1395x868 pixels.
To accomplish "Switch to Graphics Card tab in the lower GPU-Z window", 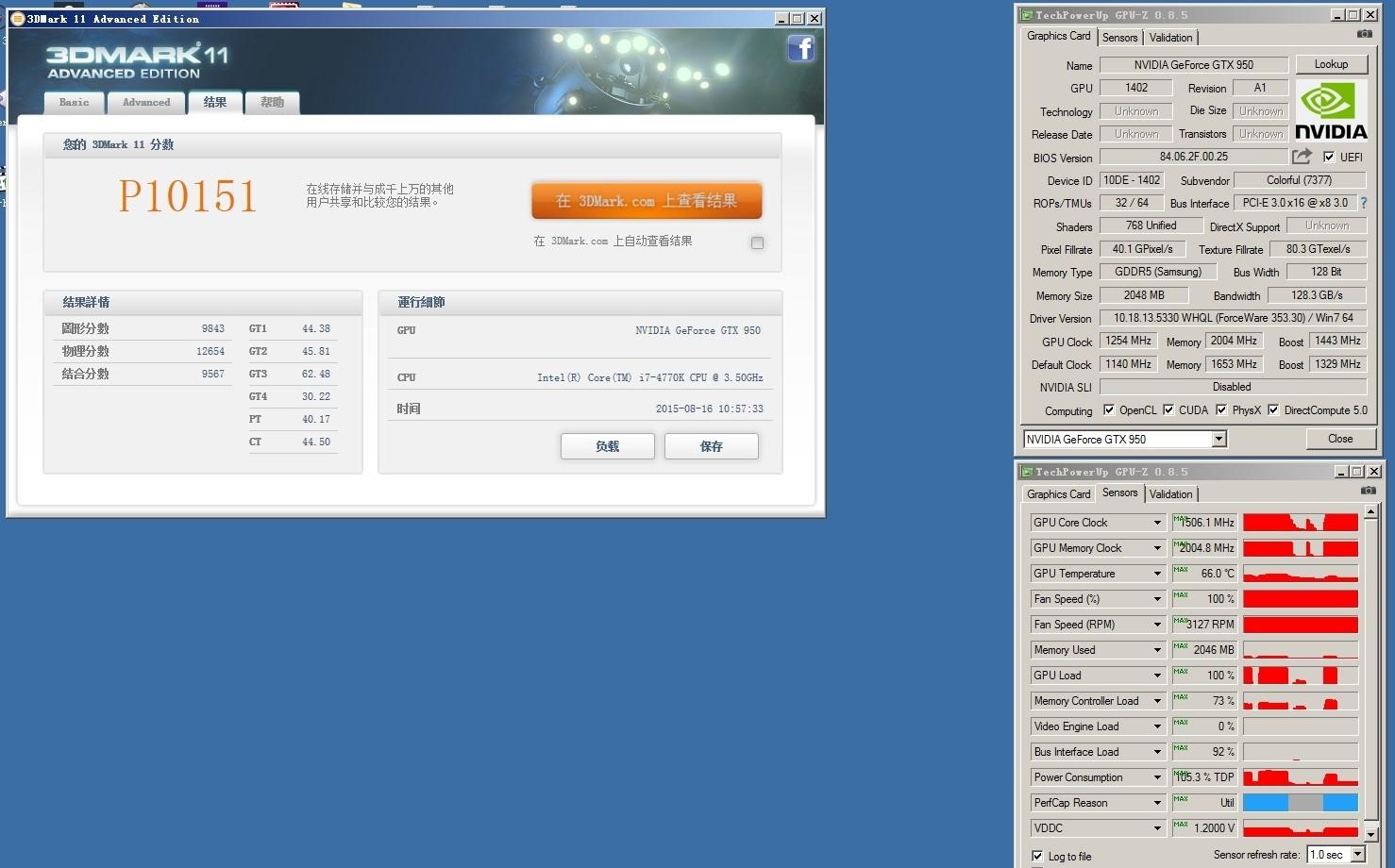I will pos(1058,494).
